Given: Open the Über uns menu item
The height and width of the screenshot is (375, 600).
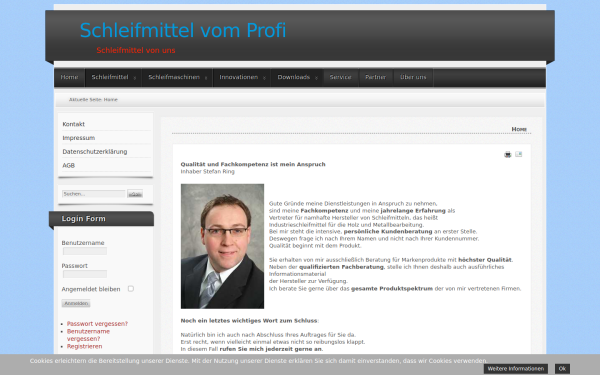Looking at the screenshot, I should click(413, 77).
